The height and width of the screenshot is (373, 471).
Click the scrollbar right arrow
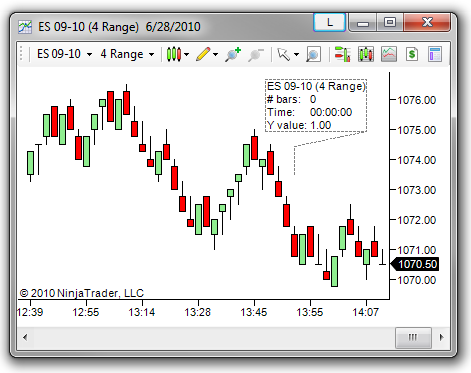442,337
